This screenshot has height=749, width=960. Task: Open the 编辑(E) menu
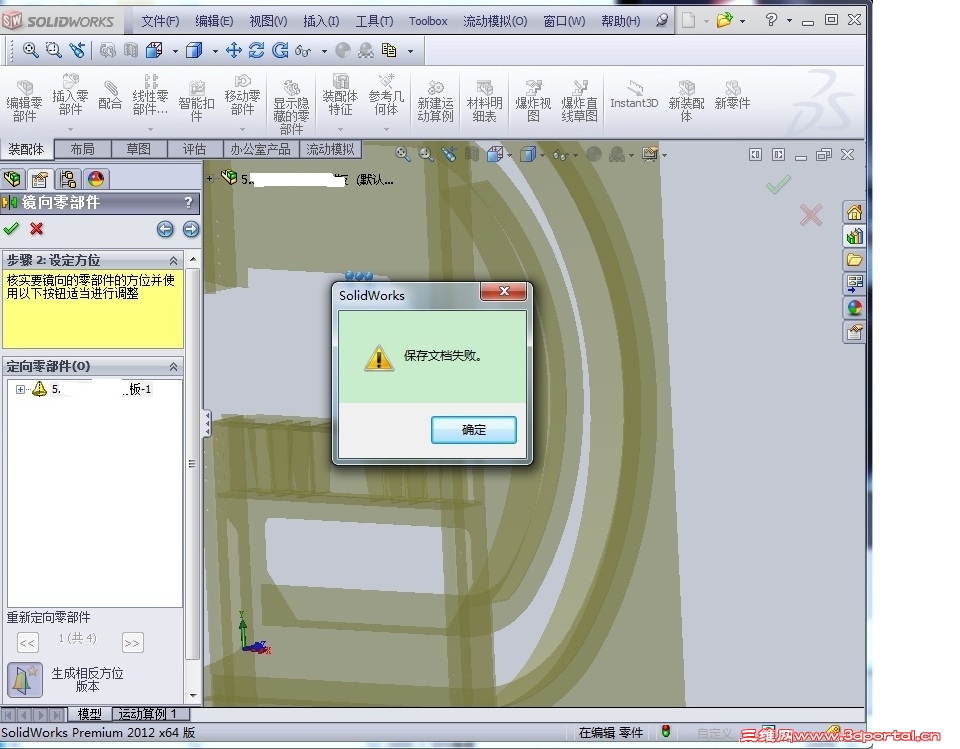click(214, 21)
